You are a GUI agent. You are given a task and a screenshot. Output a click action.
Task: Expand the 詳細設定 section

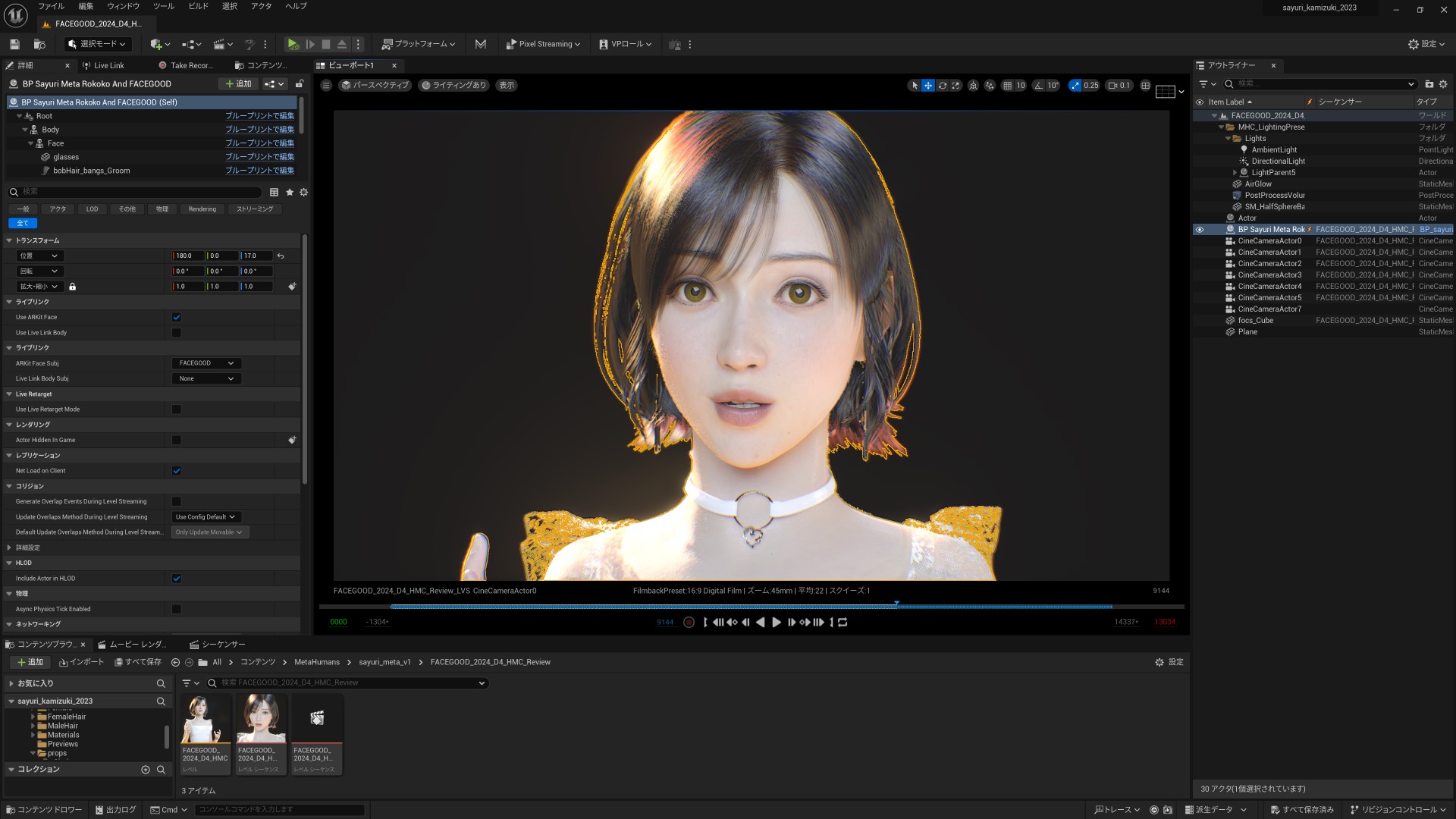click(x=9, y=548)
